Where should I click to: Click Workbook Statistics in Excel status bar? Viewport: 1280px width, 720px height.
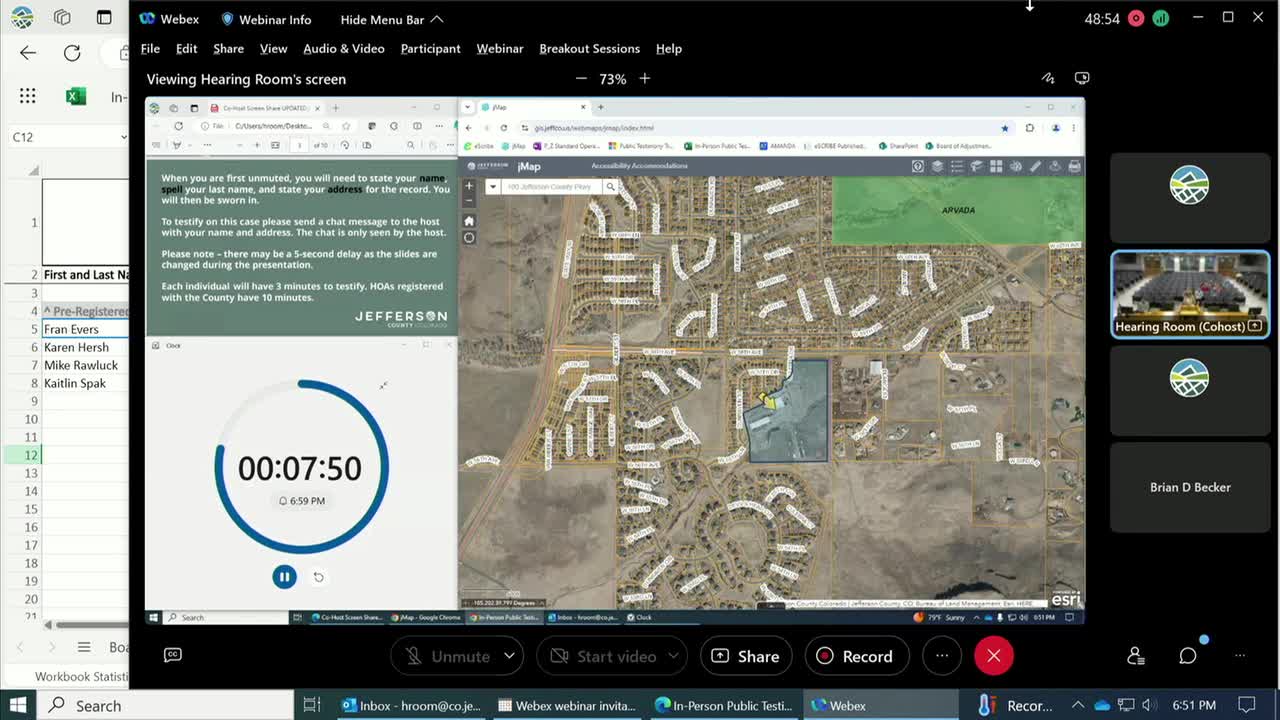[80, 677]
